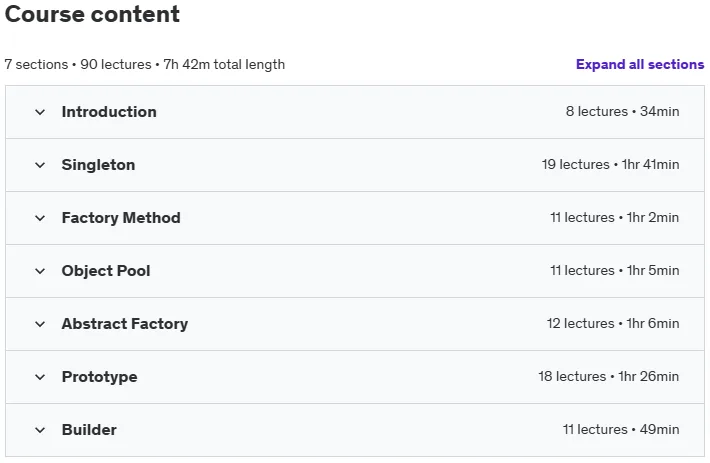Click Expand all sections link
This screenshot has height=463, width=710.
[x=640, y=64]
